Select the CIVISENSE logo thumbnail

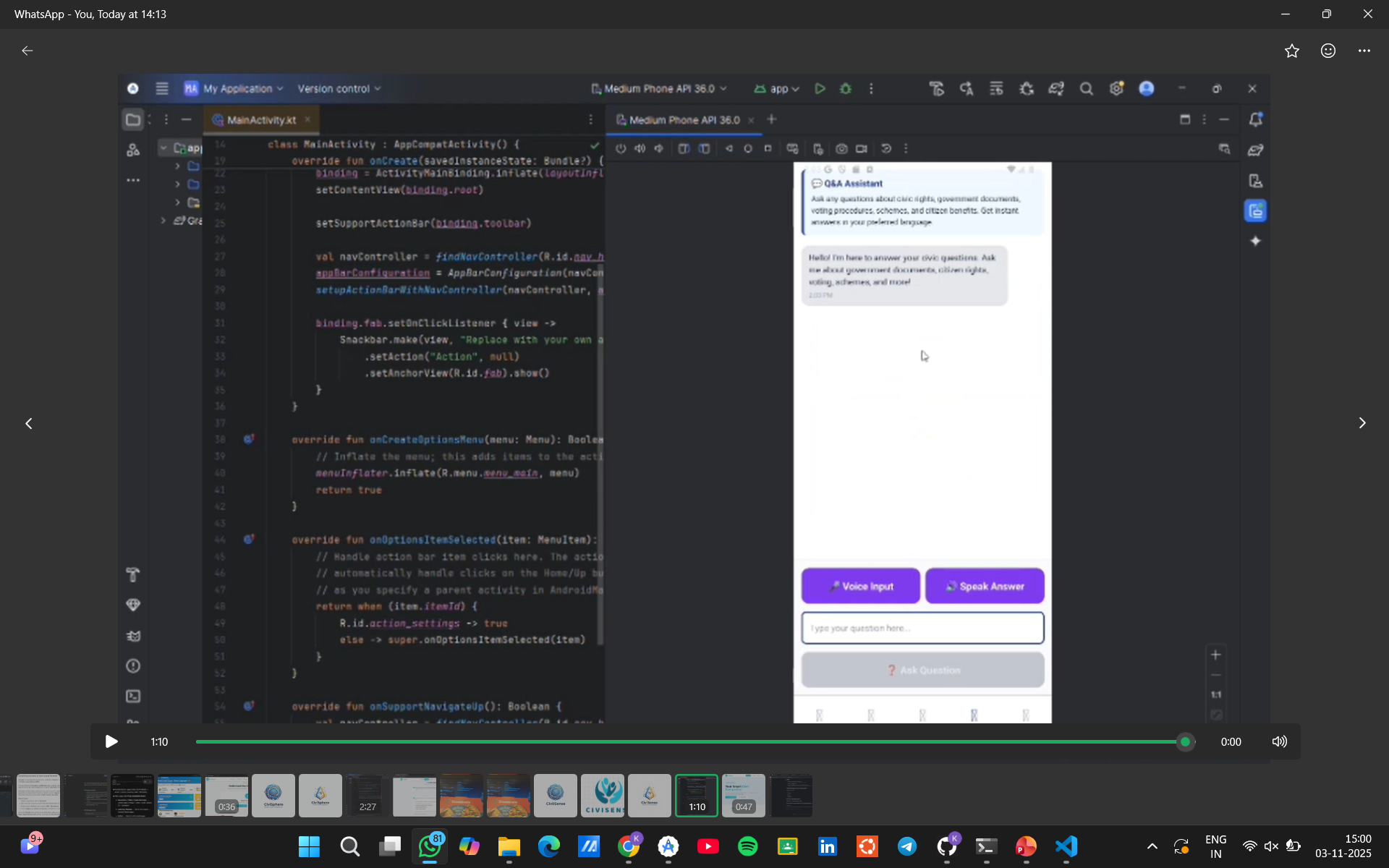coord(602,795)
